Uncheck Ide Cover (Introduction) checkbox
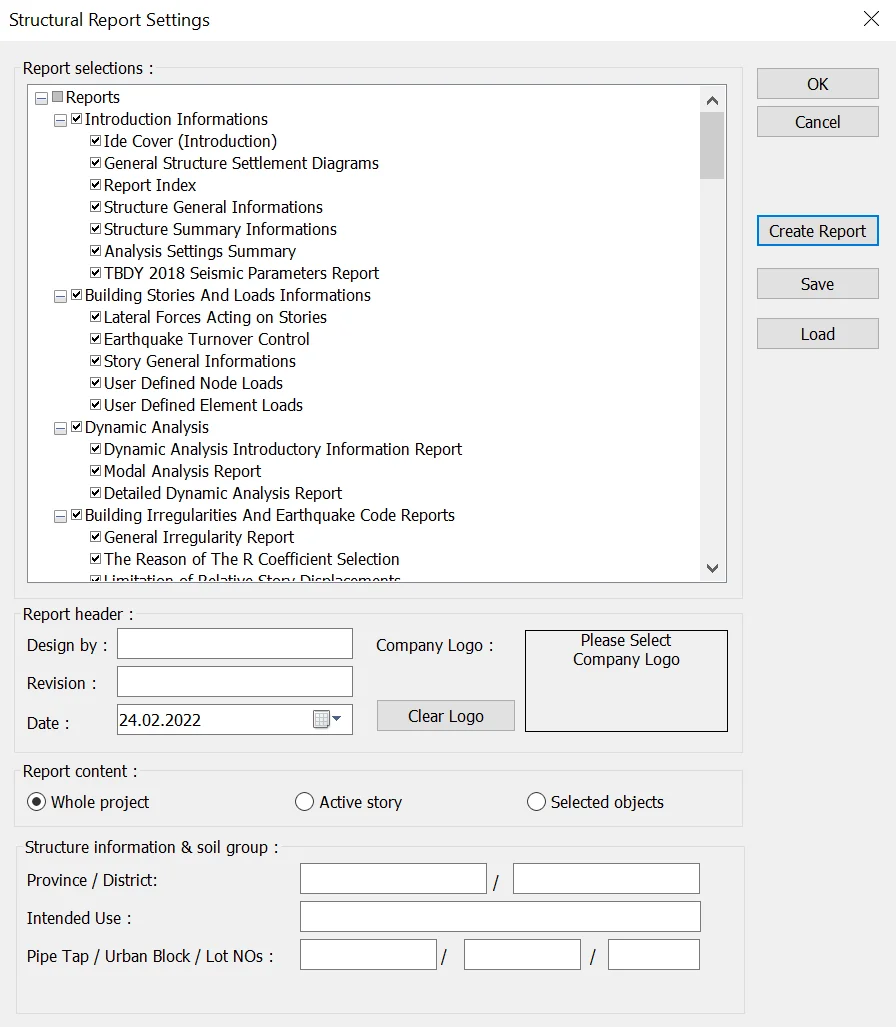 click(96, 141)
